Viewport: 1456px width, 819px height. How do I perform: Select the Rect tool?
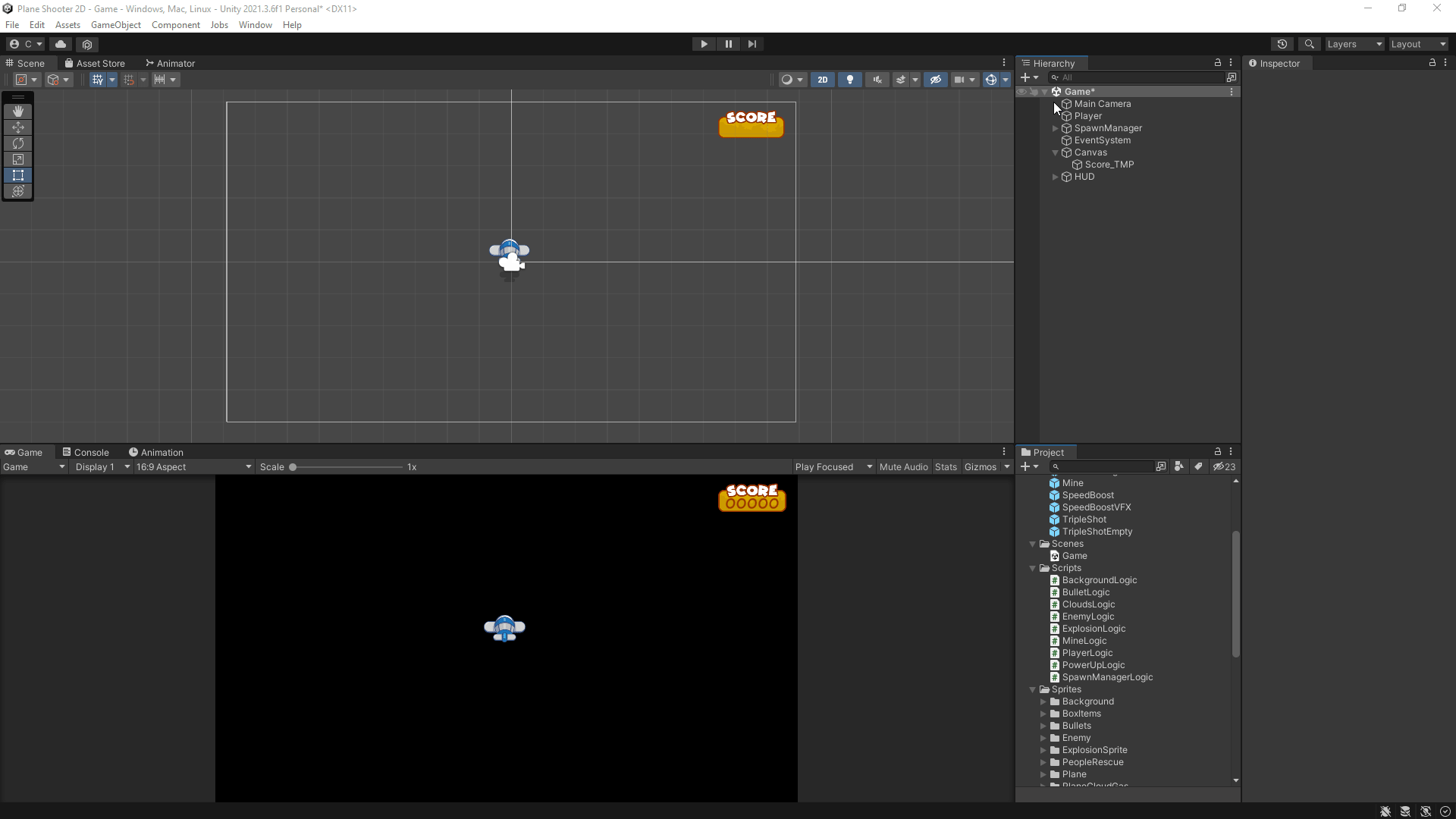click(18, 175)
